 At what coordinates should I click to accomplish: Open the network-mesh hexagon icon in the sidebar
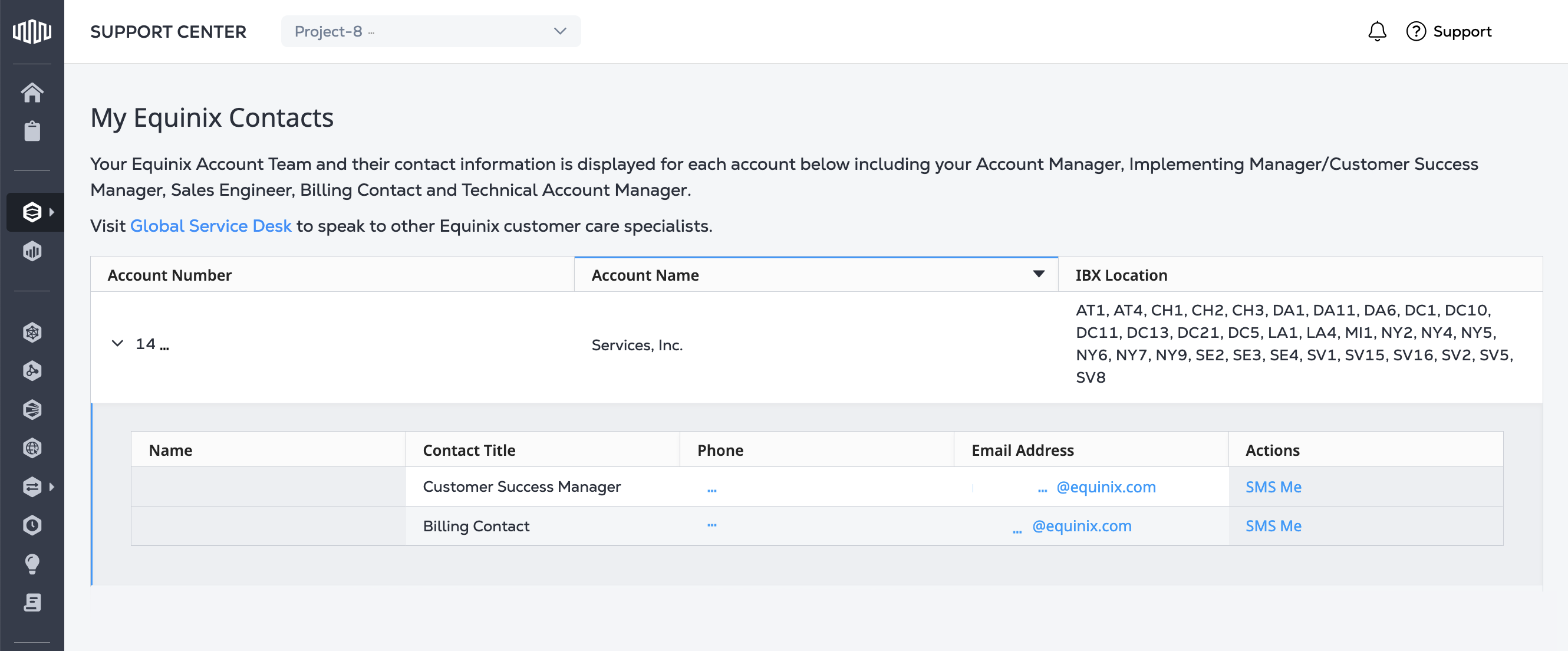(32, 332)
